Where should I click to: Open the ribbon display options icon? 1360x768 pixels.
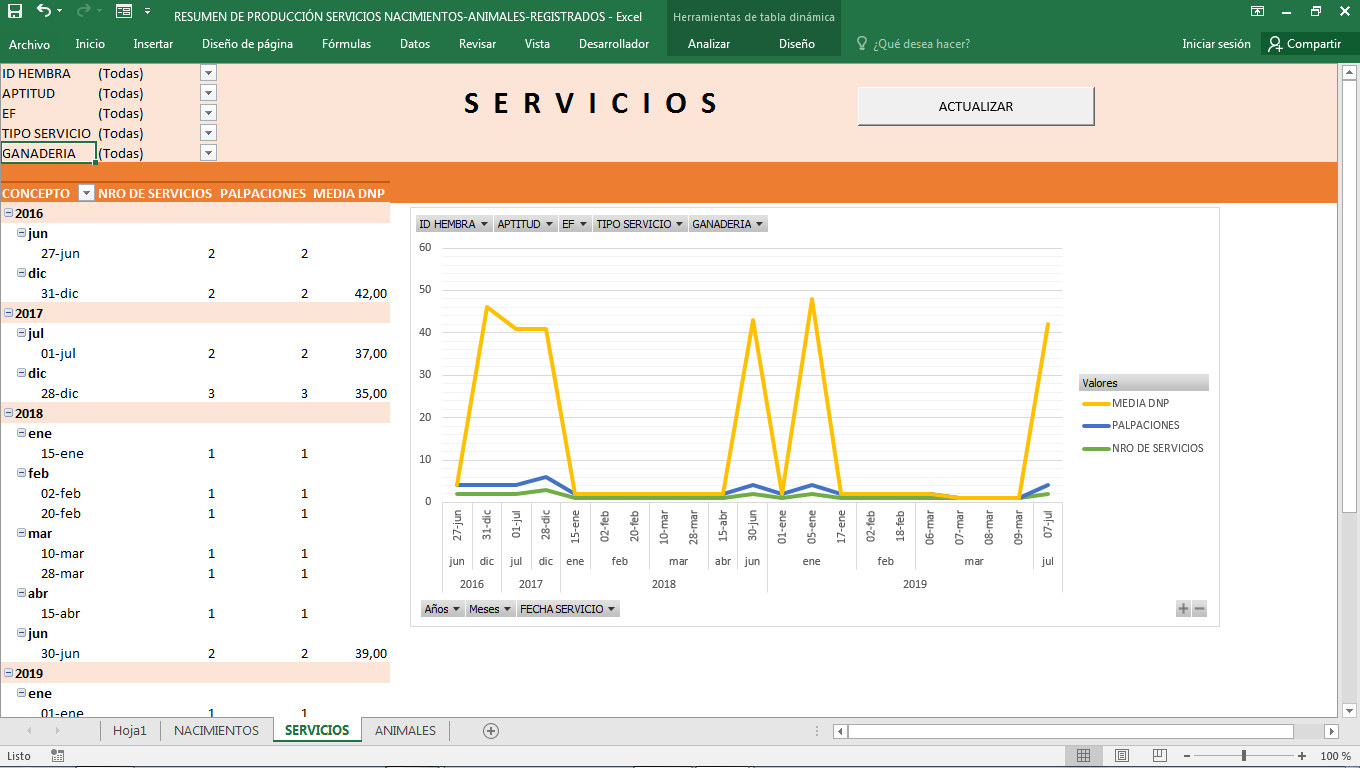point(1257,12)
